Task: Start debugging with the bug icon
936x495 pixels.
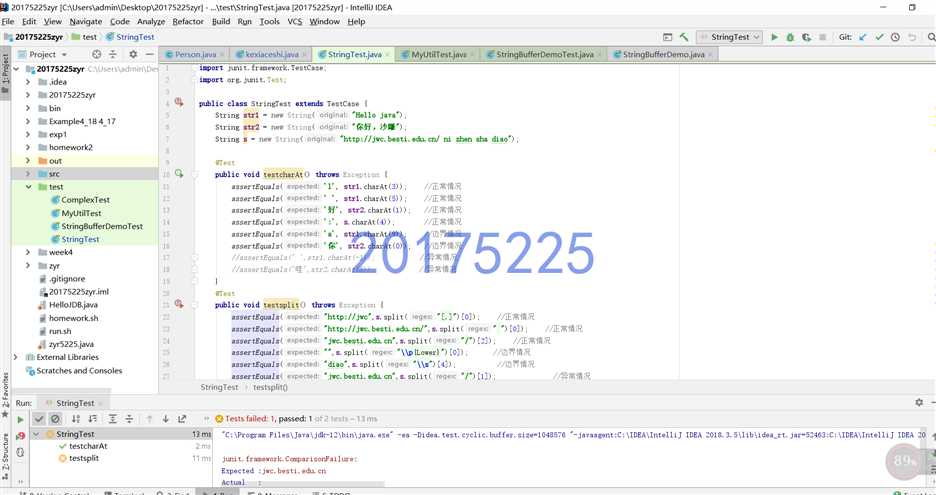Action: 790,37
